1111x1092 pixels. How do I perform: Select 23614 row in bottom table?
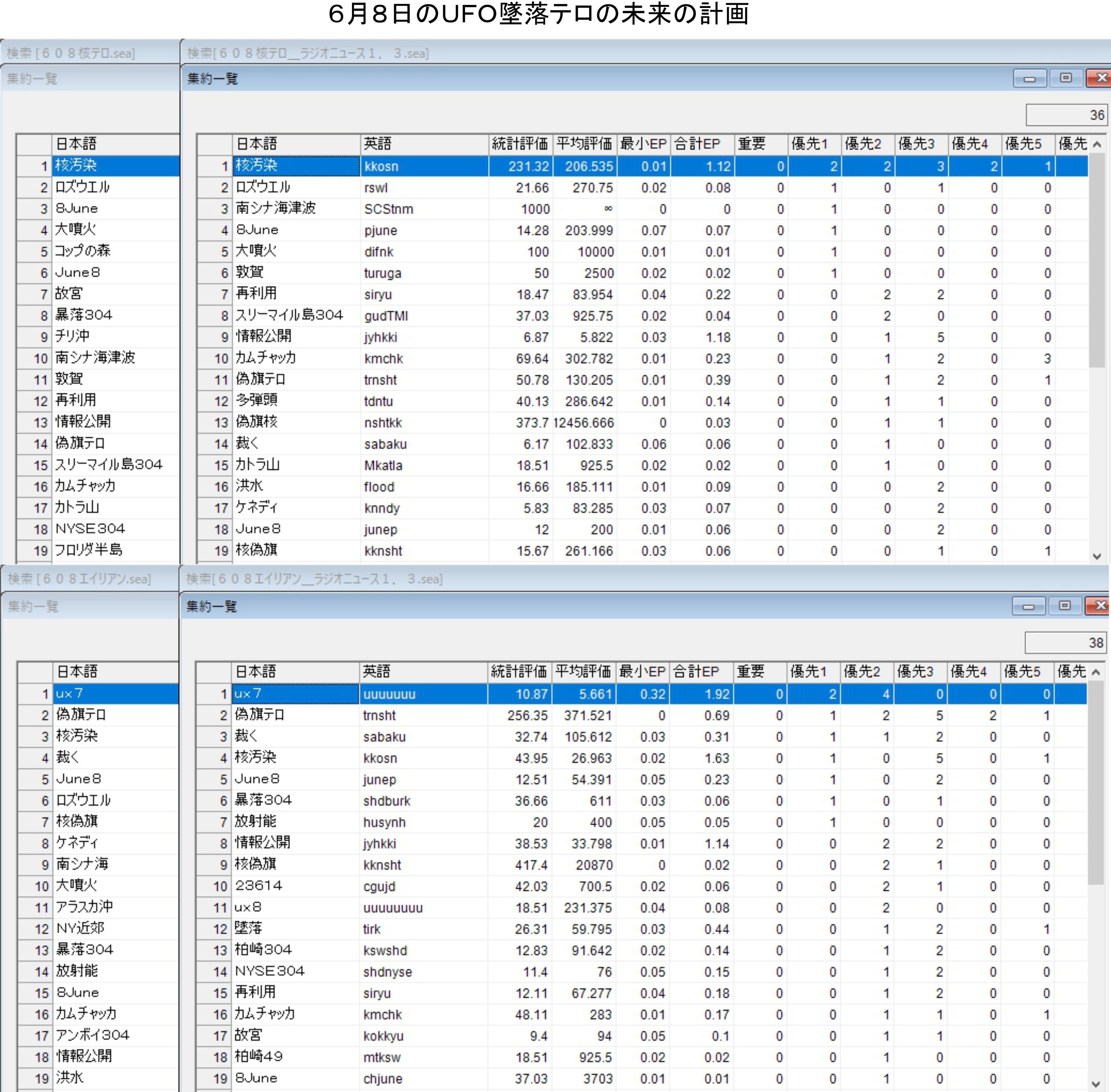(x=642, y=886)
